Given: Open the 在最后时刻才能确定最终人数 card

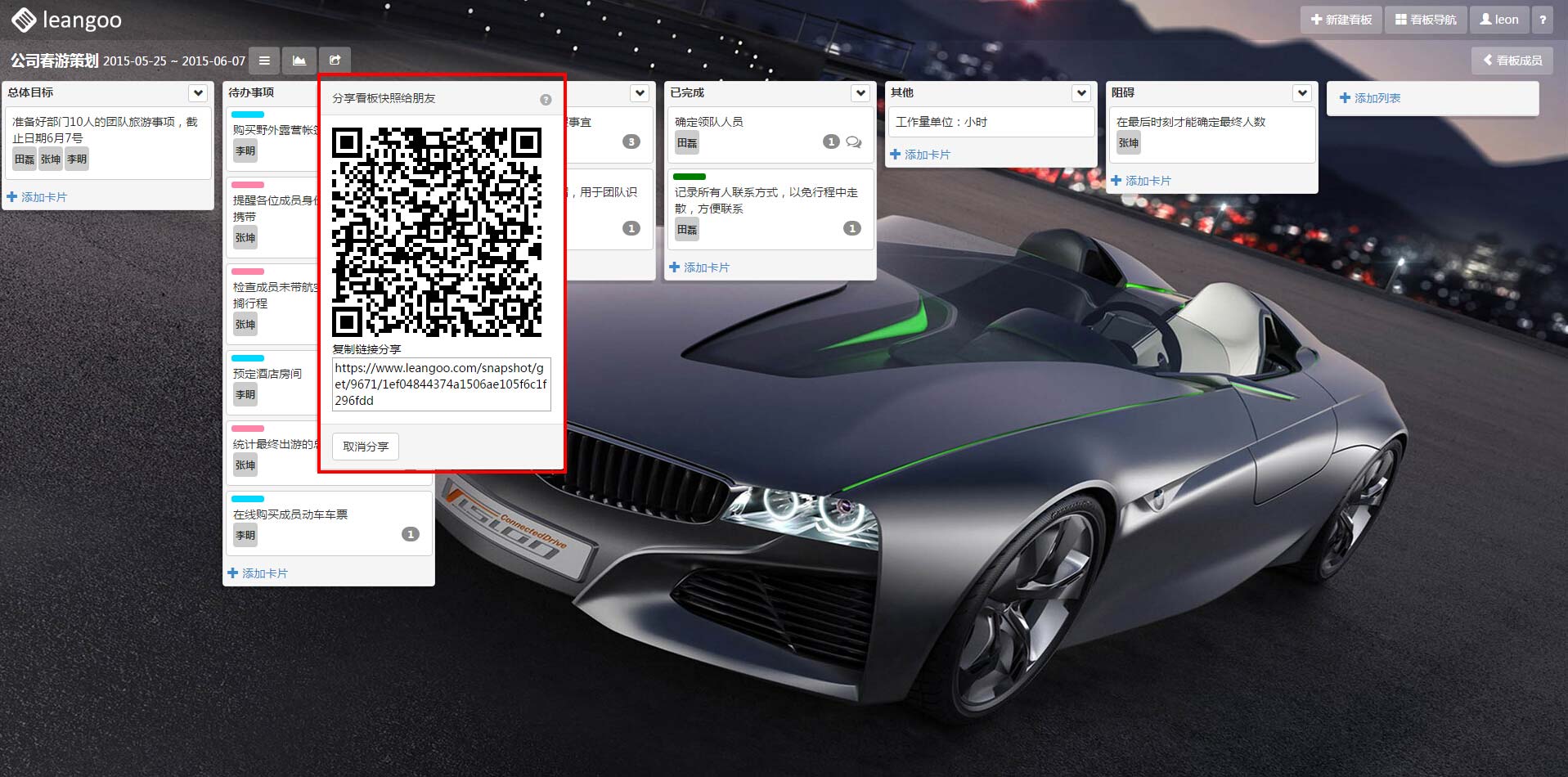Looking at the screenshot, I should (1212, 135).
